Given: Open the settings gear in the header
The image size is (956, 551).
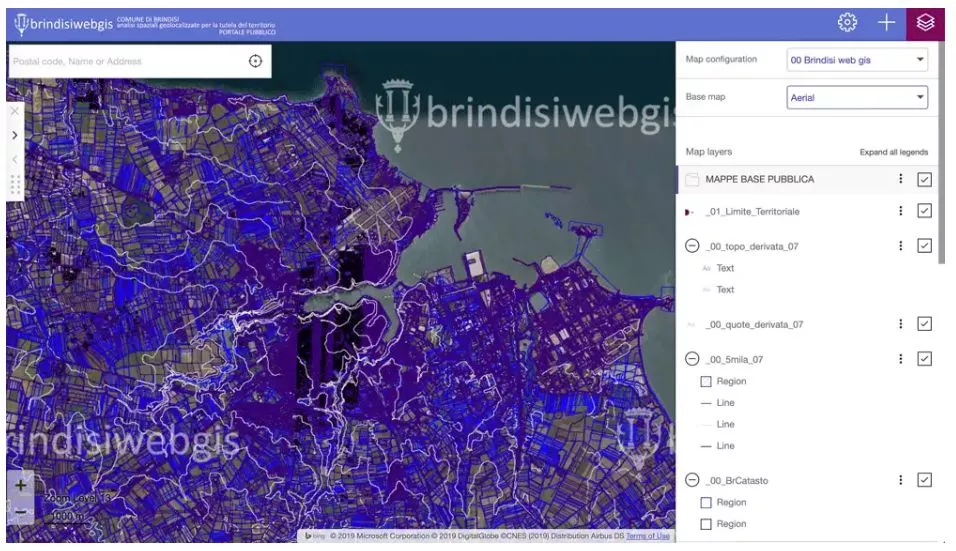Looking at the screenshot, I should [x=847, y=22].
